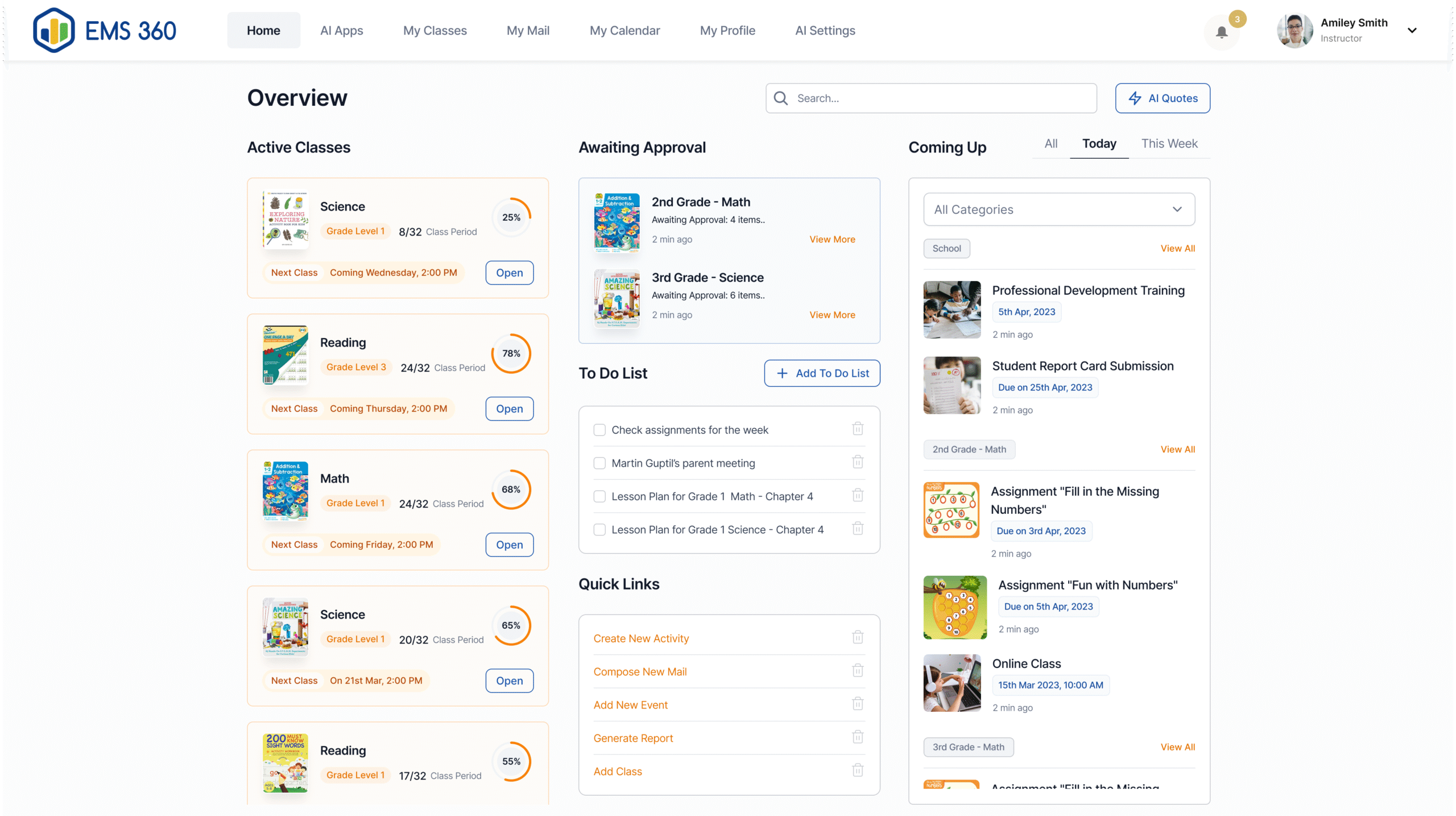This screenshot has height=816, width=1456.
Task: Tick the 'Check assignments for the week' checkbox
Action: (x=599, y=430)
